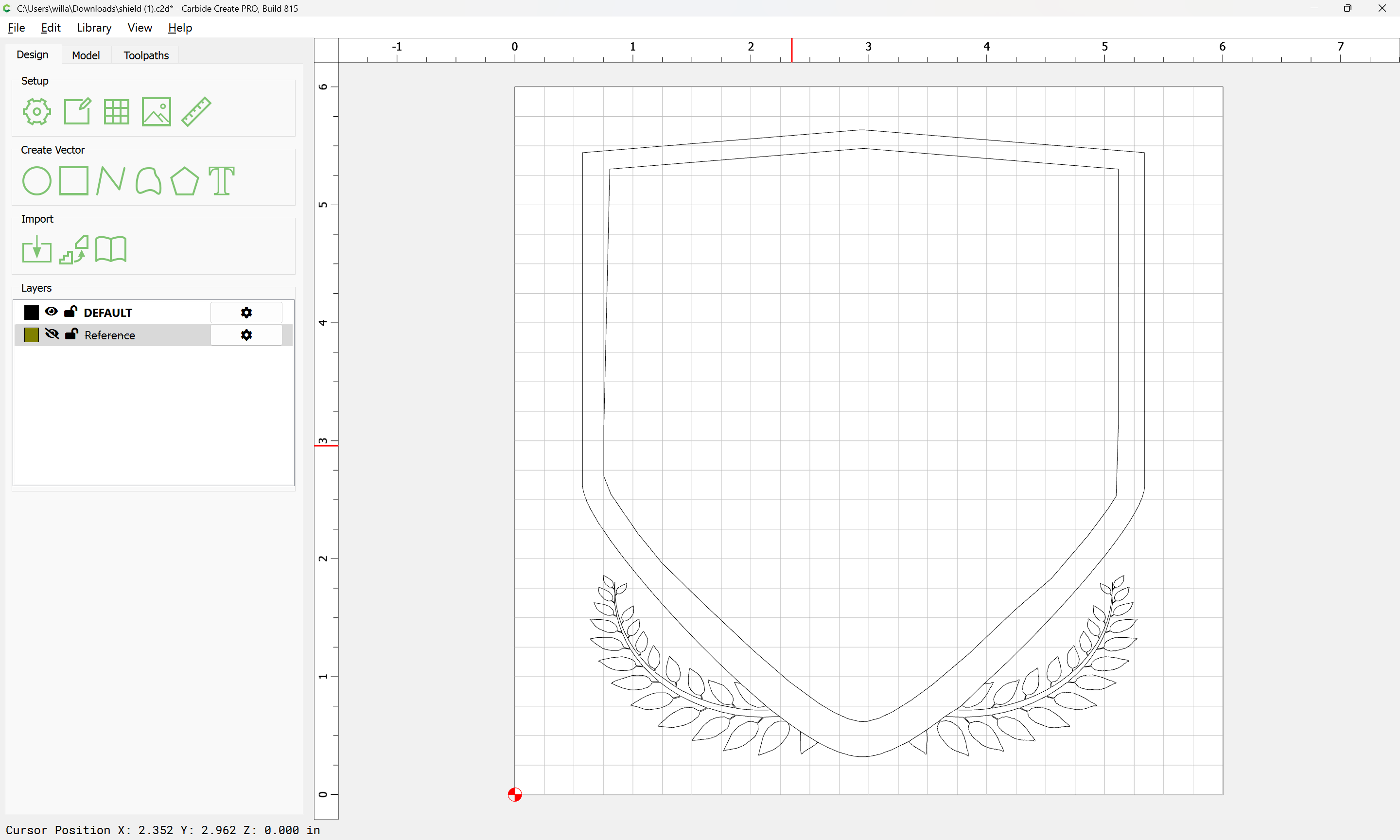
Task: Toggle the DEFAULT layer lock
Action: tap(71, 311)
